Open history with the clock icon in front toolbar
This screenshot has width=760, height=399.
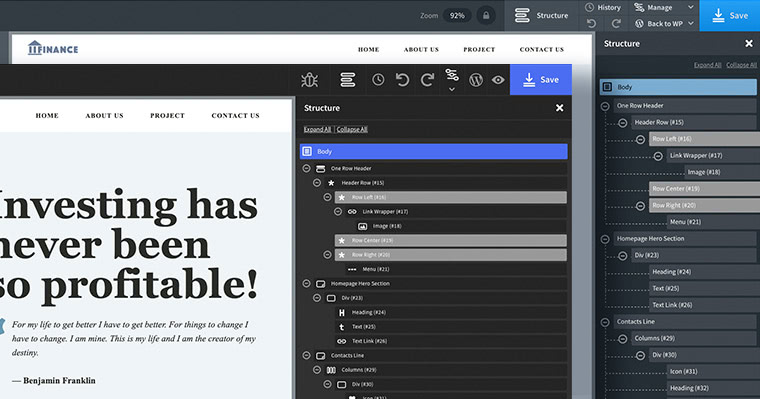click(x=378, y=80)
